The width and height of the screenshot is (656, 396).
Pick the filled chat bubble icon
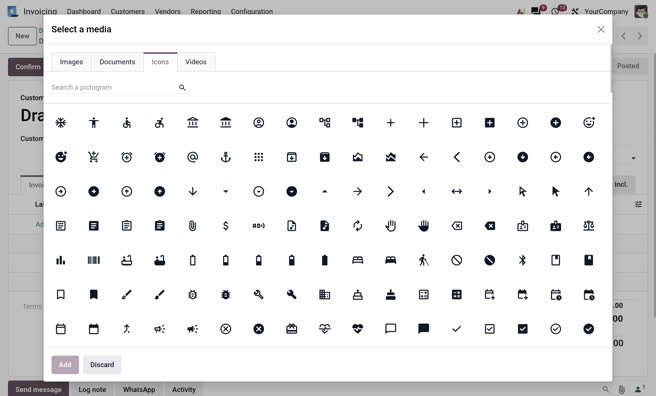[423, 329]
